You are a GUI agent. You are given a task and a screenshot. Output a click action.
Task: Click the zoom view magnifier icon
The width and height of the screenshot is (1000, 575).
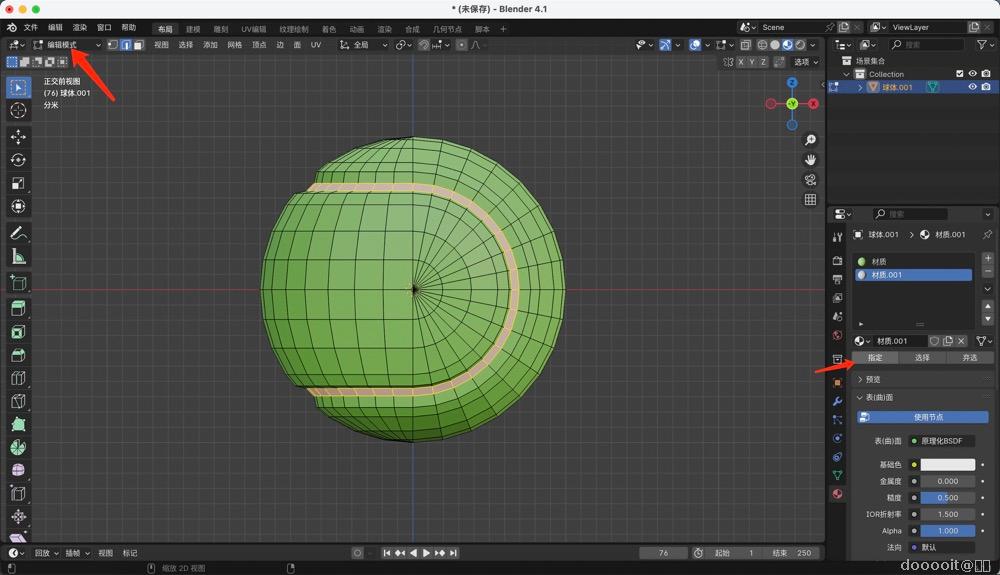click(810, 140)
